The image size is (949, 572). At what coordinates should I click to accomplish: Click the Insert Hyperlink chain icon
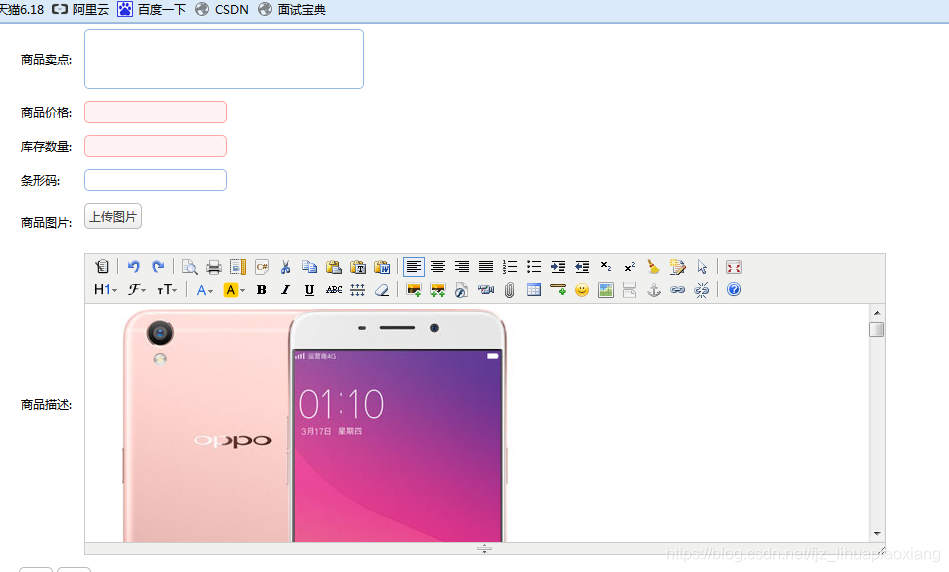click(678, 289)
